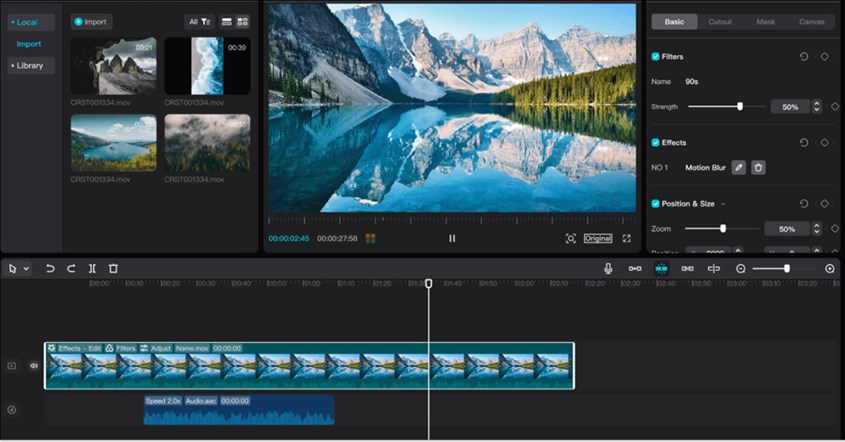
Task: Open the All media filter dropdown
Action: click(199, 21)
